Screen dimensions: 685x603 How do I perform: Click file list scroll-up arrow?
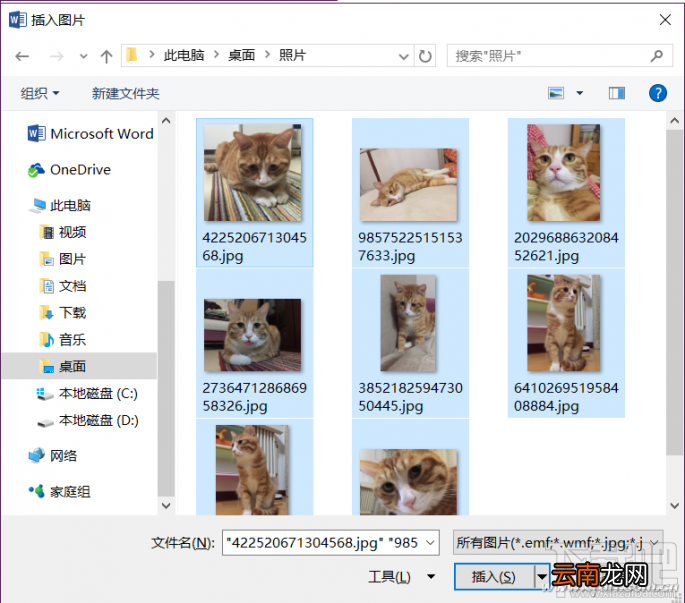click(x=674, y=121)
